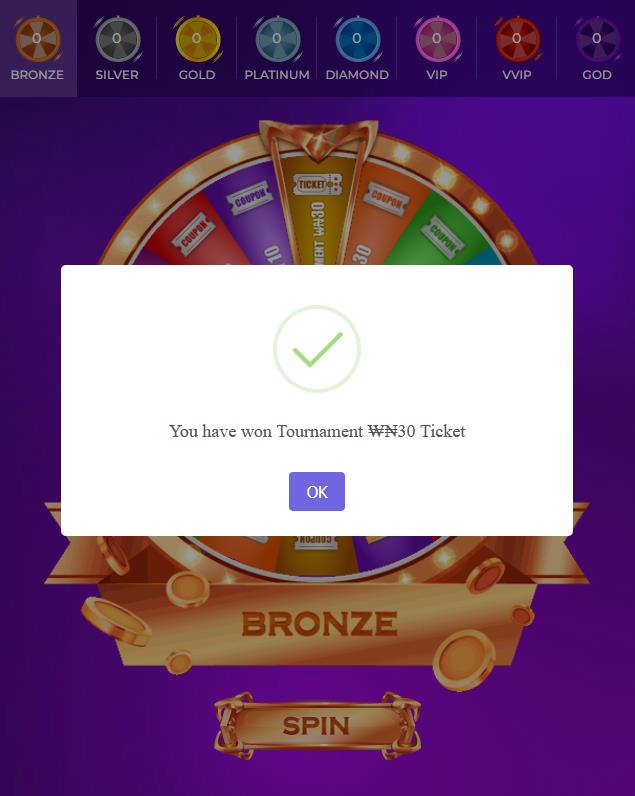The height and width of the screenshot is (796, 635).
Task: Click the green checkmark success icon
Action: click(317, 349)
